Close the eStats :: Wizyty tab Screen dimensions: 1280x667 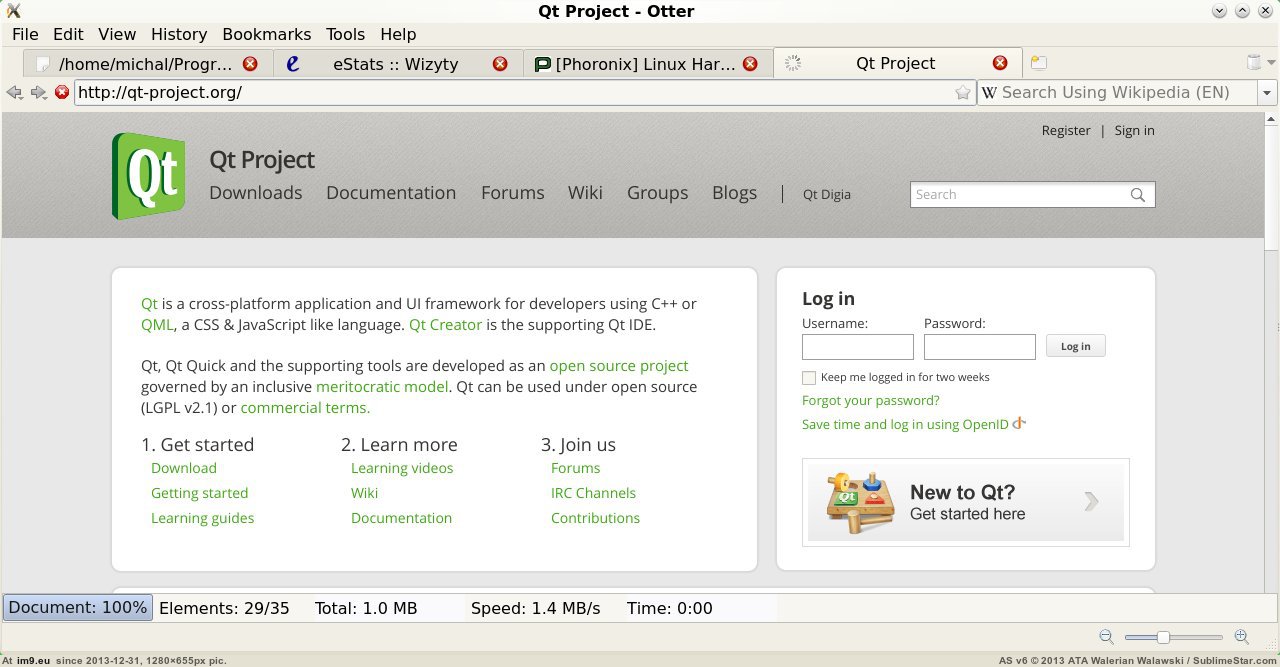(x=500, y=63)
